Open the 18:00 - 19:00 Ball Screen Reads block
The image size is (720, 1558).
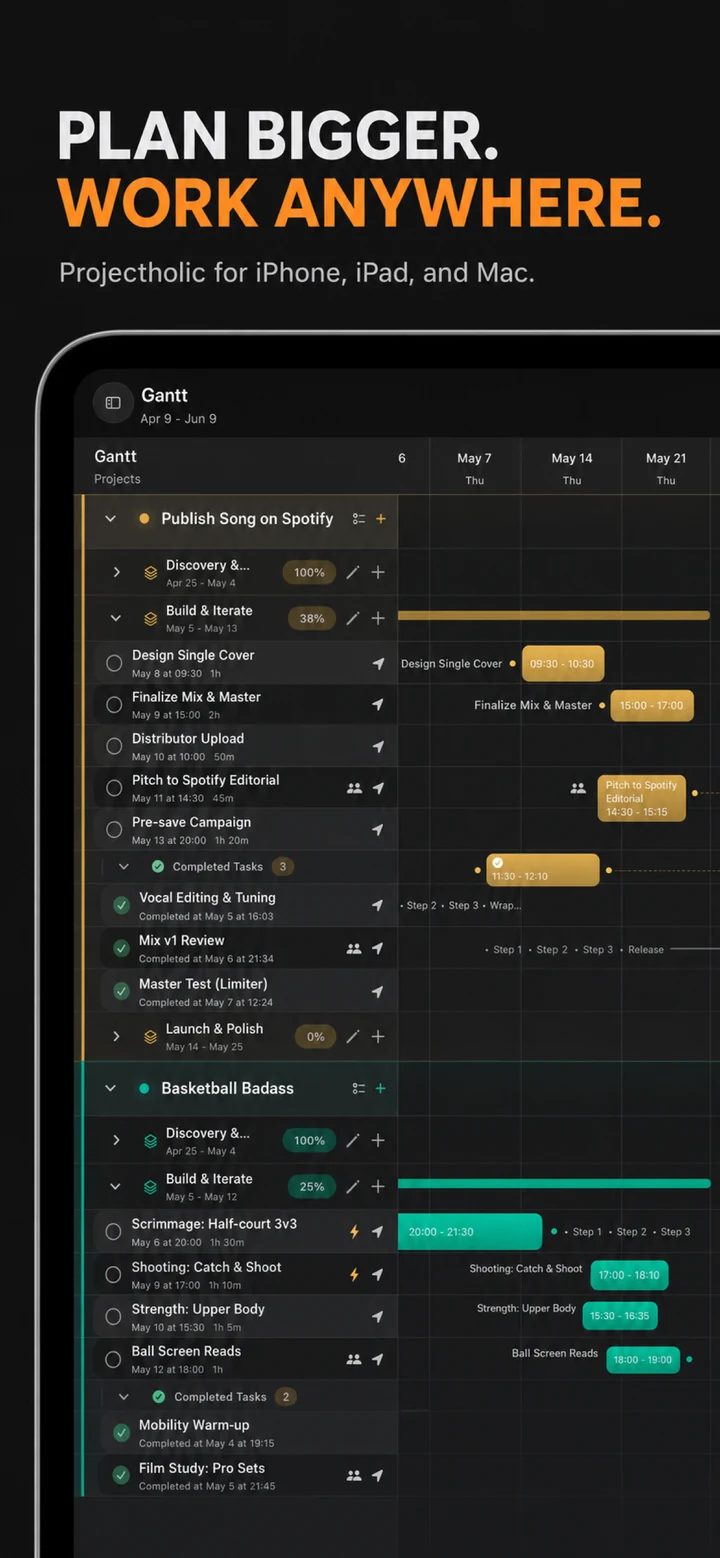tap(643, 1360)
